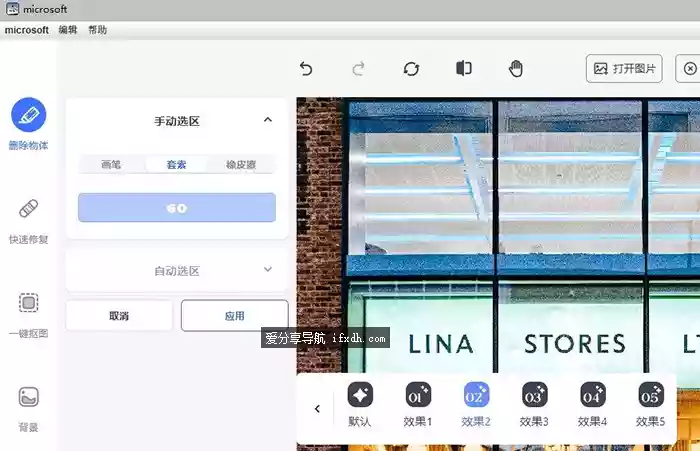The image size is (700, 451).
Task: Select the hand pan tool
Action: coord(516,68)
